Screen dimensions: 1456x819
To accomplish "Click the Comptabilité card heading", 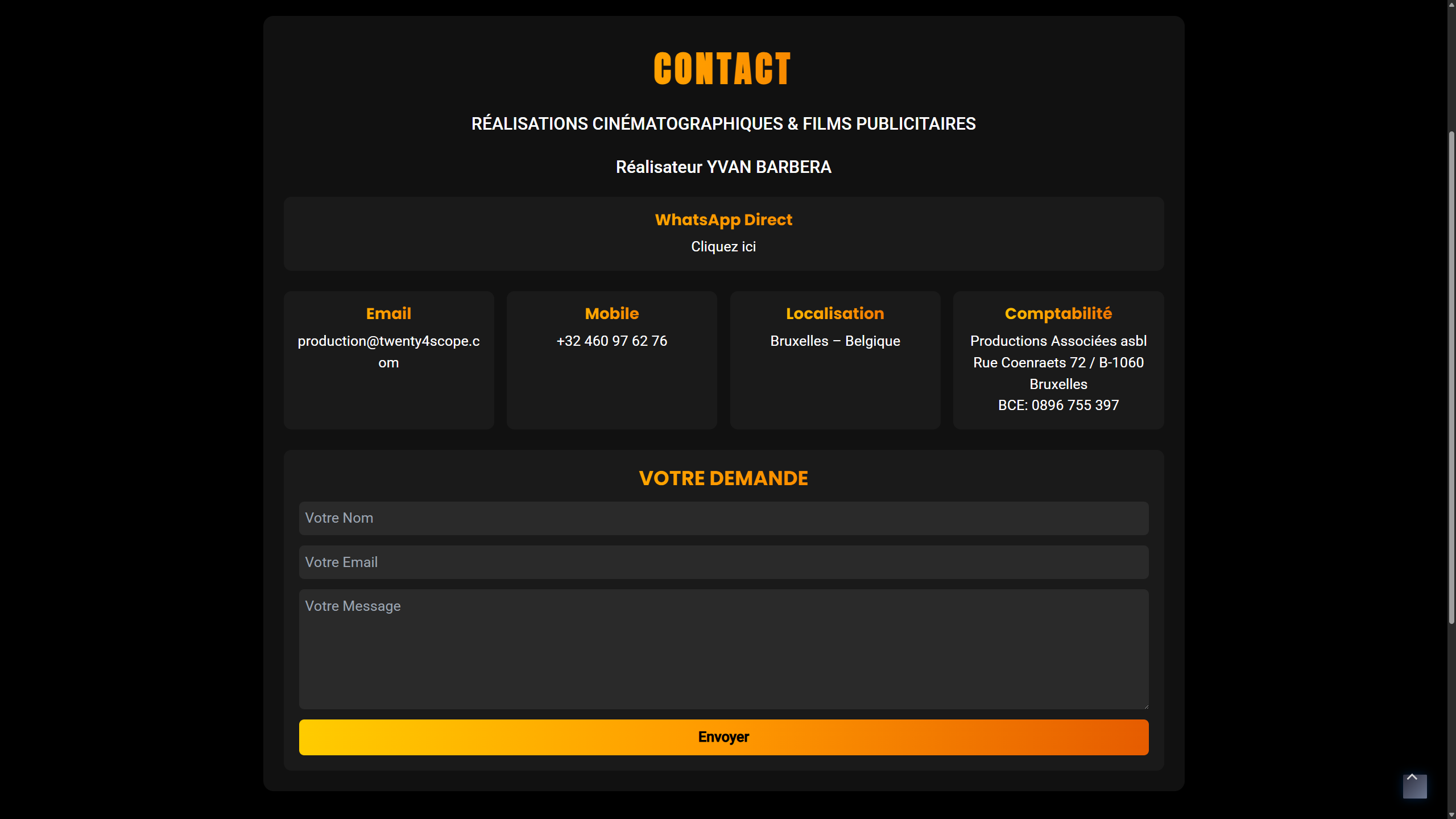I will [x=1058, y=313].
